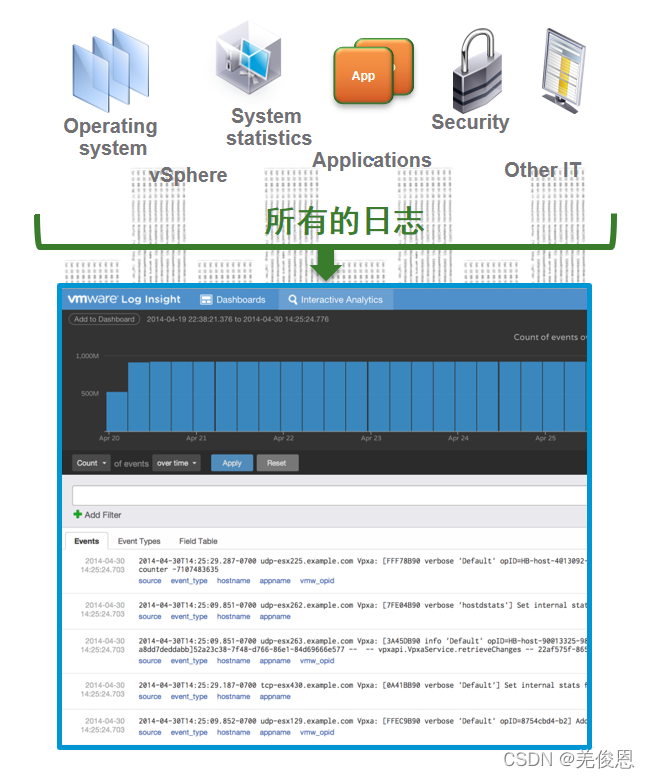This screenshot has height=778, width=650.
Task: Click source field of esx430 event
Action: tap(150, 696)
